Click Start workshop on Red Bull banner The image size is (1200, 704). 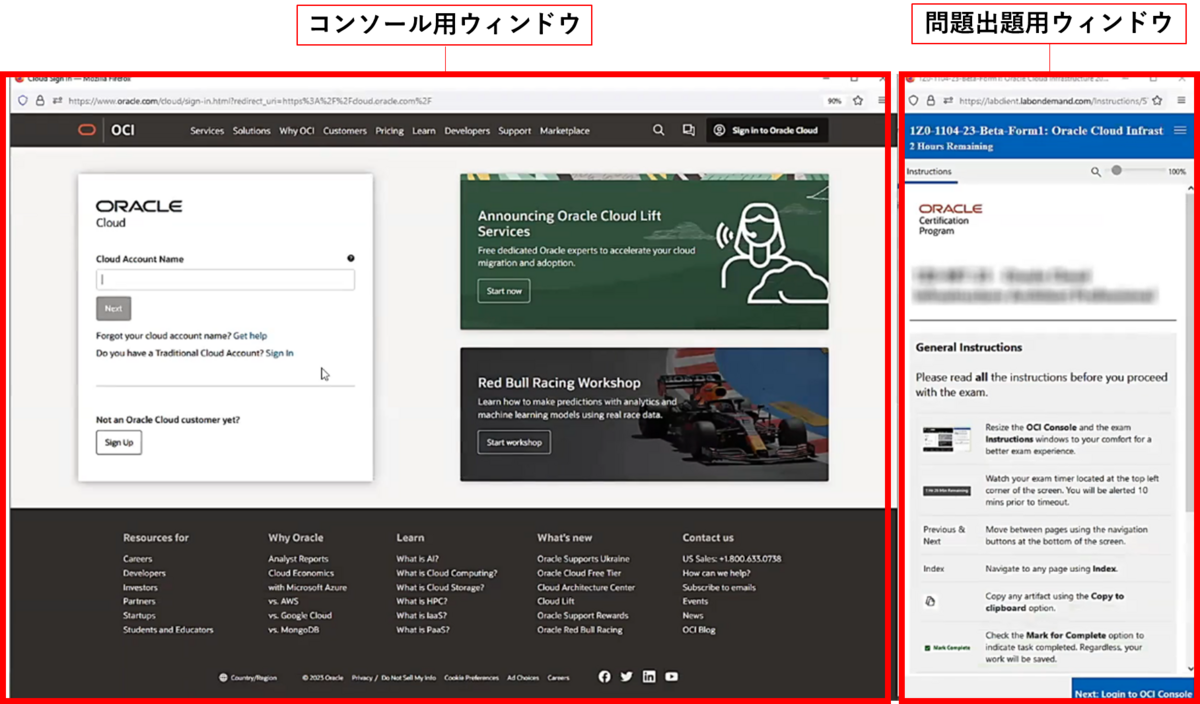pyautogui.click(x=514, y=442)
